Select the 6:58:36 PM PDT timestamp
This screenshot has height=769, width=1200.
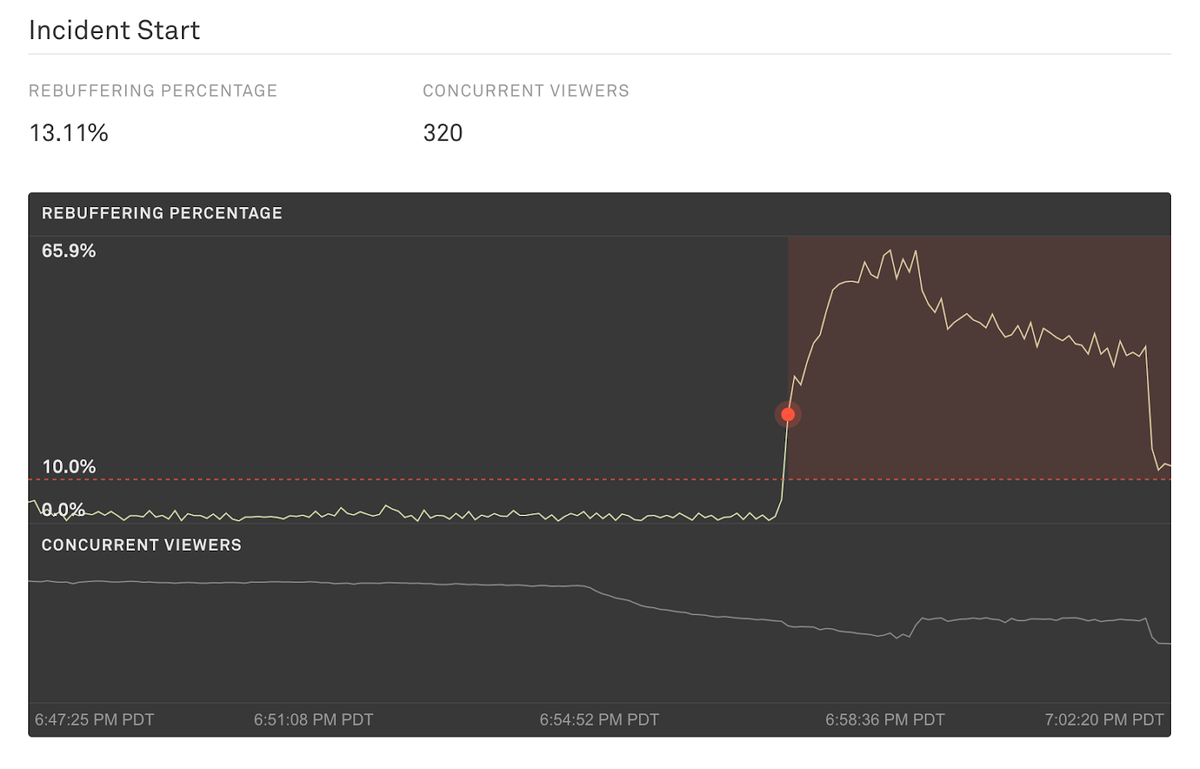click(x=886, y=719)
